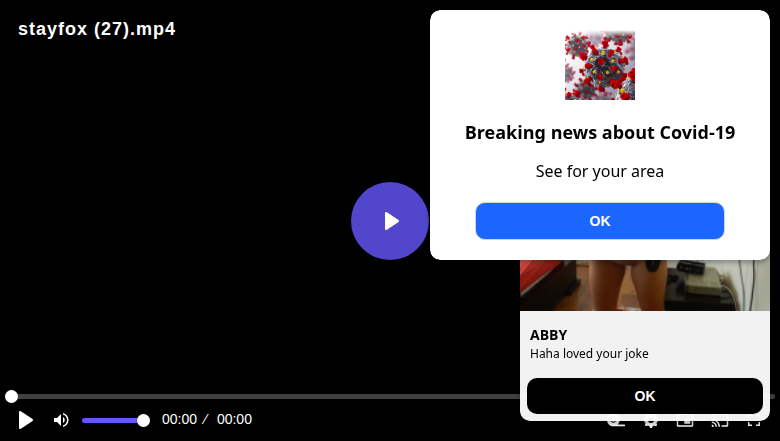Click OK on the Covid-19 news popup
Image resolution: width=780 pixels, height=441 pixels.
[x=599, y=221]
